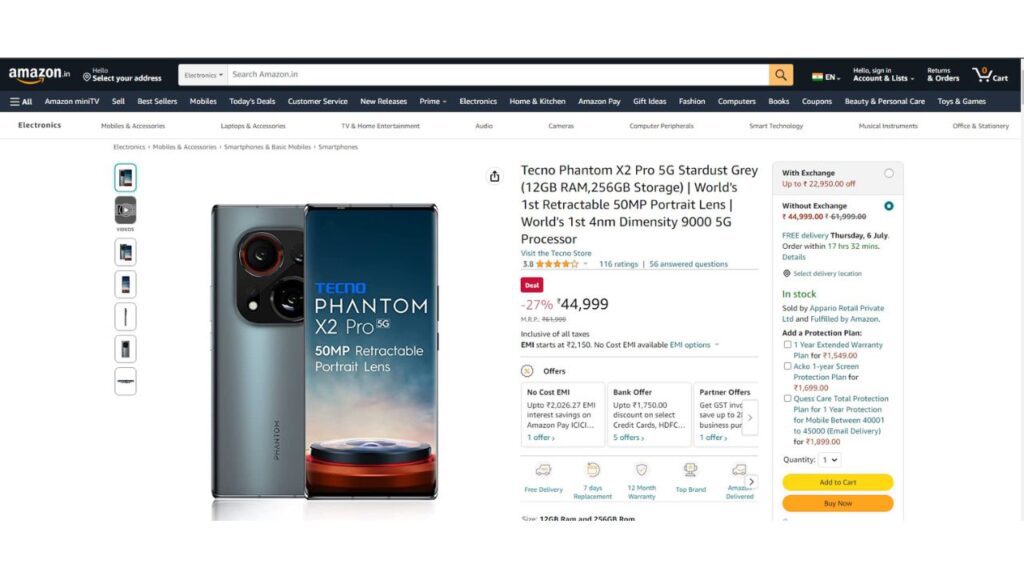This screenshot has width=1024, height=576.
Task: Click the Add to Cart button
Action: [838, 482]
